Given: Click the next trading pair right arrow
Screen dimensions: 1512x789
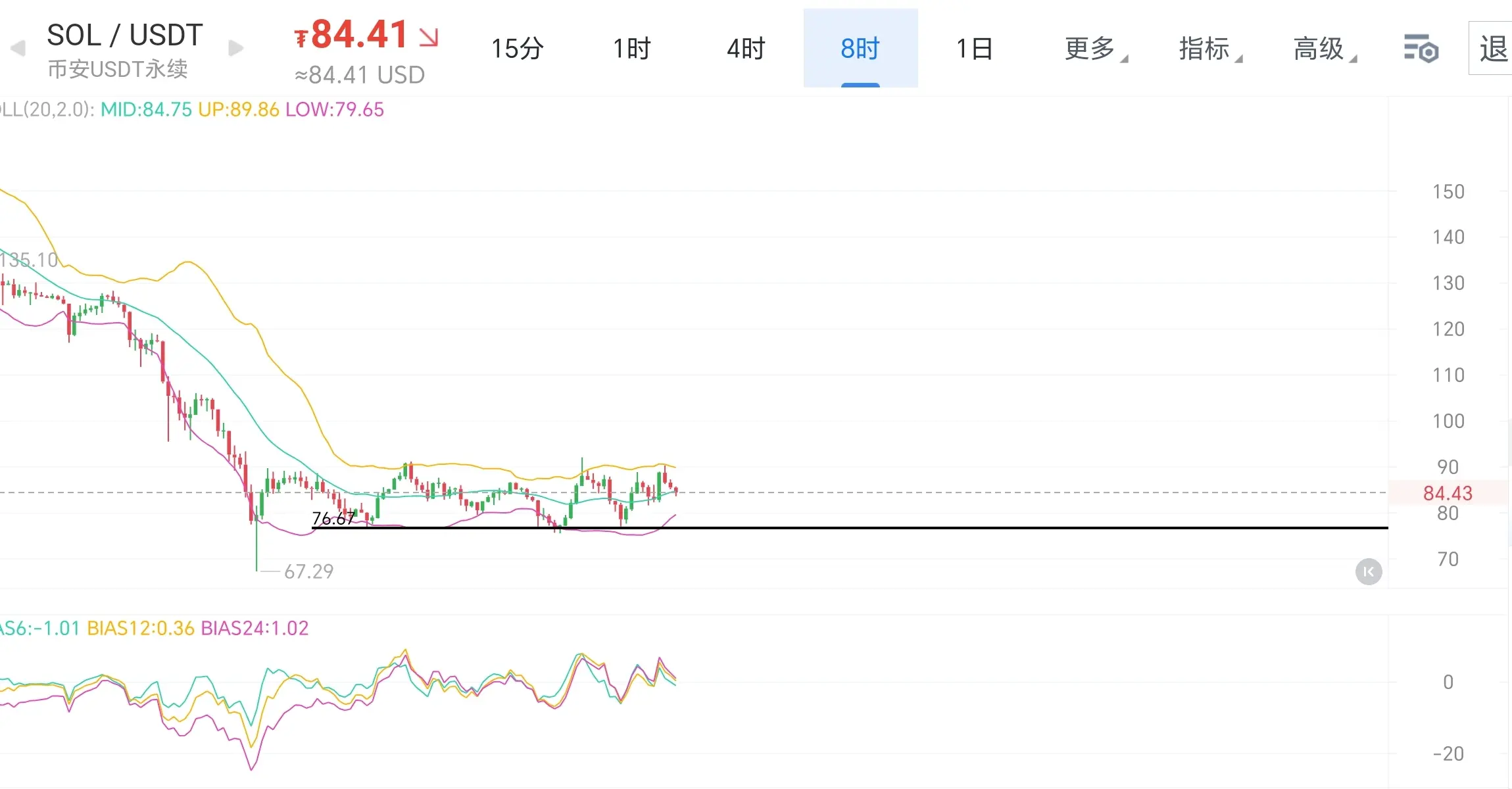Looking at the screenshot, I should [235, 48].
